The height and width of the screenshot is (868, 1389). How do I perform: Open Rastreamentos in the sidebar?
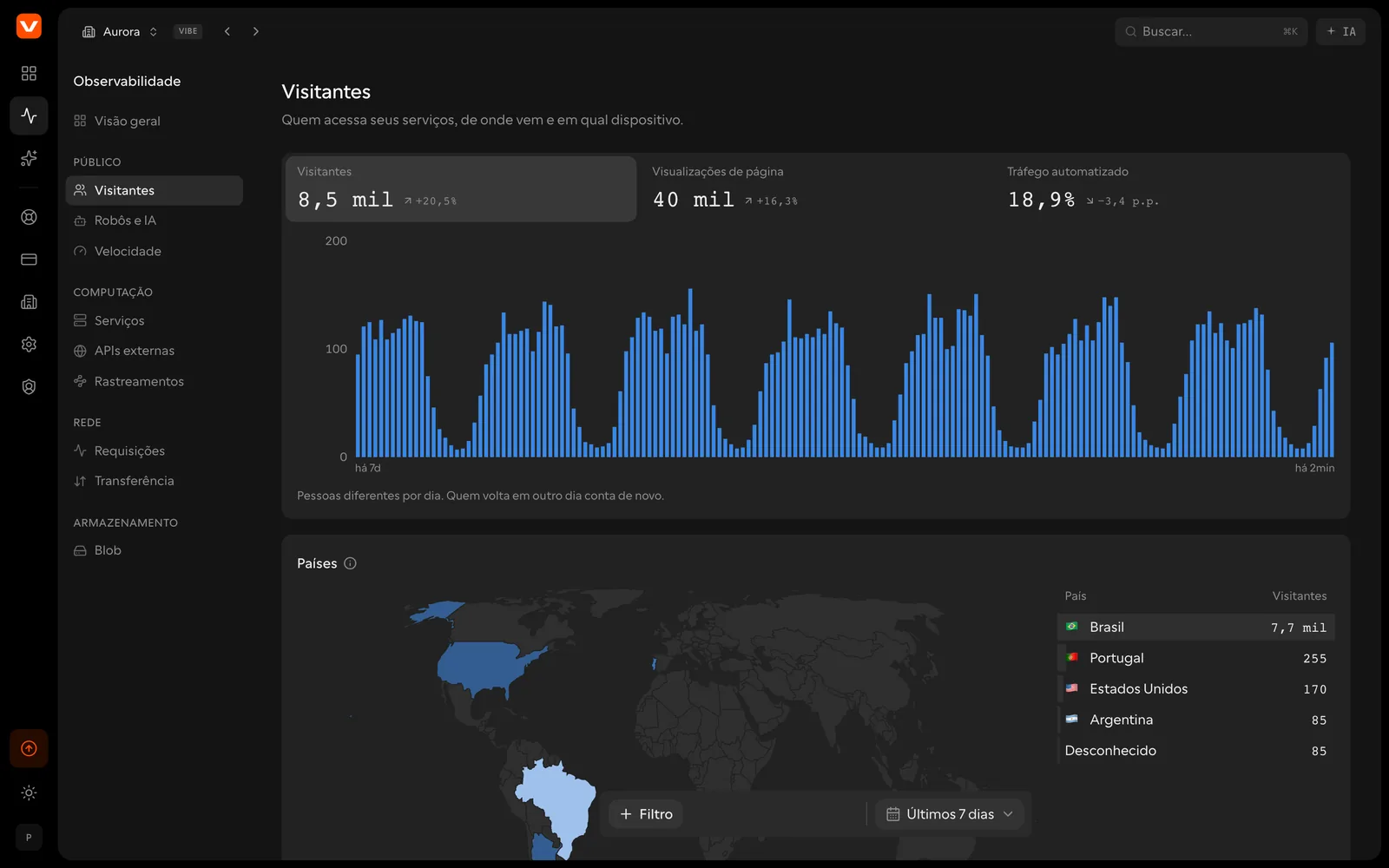click(x=155, y=381)
